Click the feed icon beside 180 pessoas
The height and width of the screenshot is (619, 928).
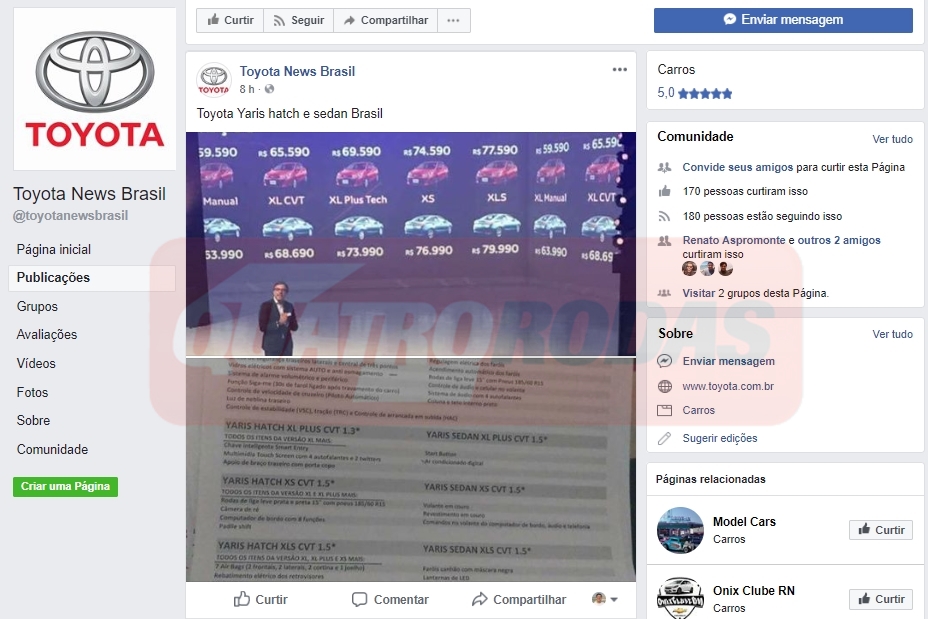665,217
